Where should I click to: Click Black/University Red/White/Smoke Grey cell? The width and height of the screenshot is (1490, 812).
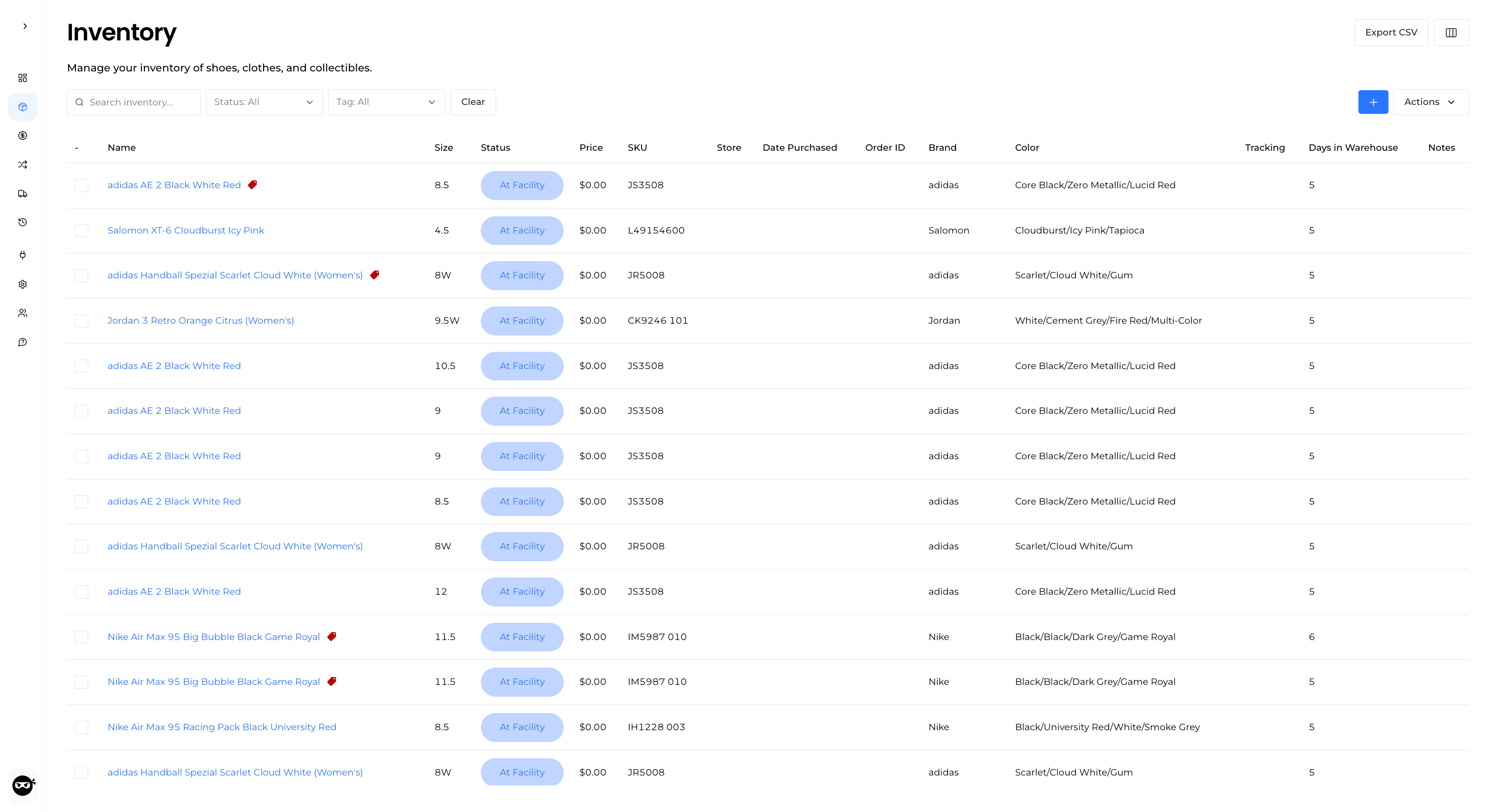pos(1107,727)
